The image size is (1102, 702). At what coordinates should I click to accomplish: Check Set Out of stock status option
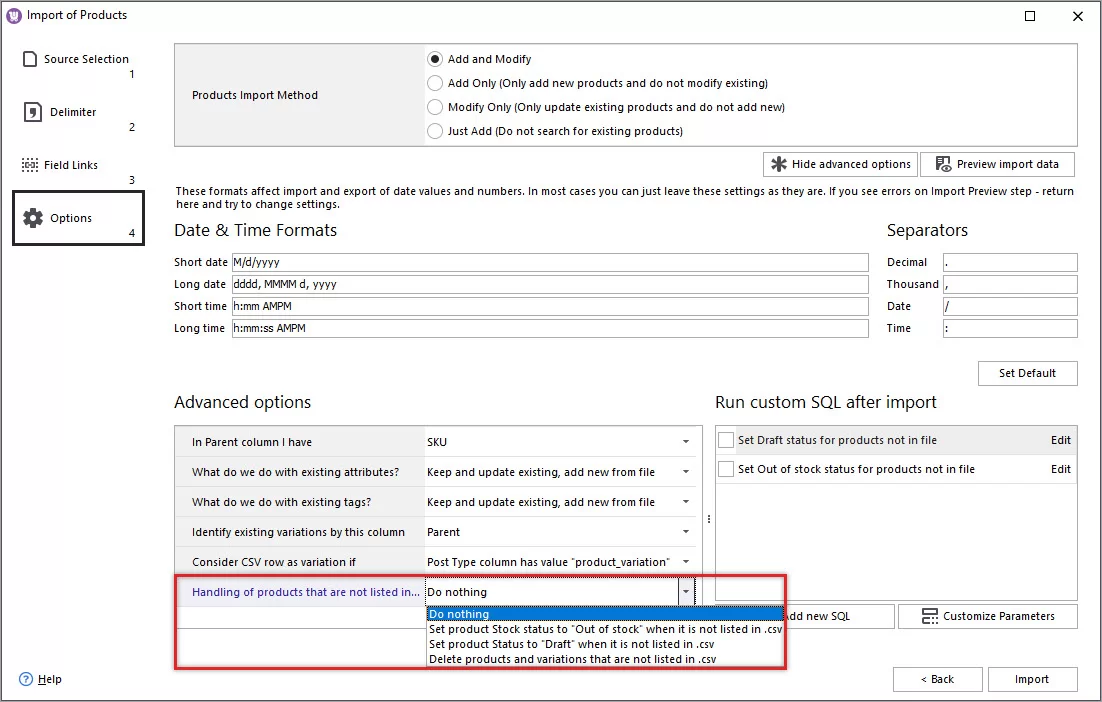click(x=725, y=469)
